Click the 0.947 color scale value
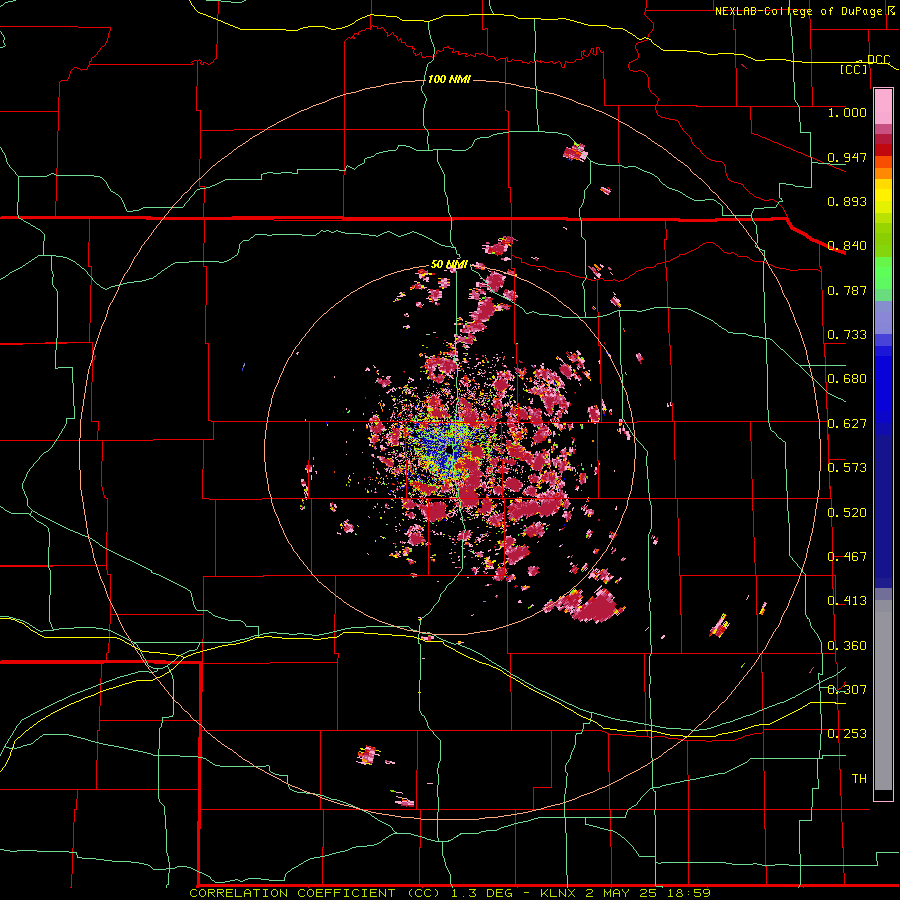The height and width of the screenshot is (900, 900). 847,157
